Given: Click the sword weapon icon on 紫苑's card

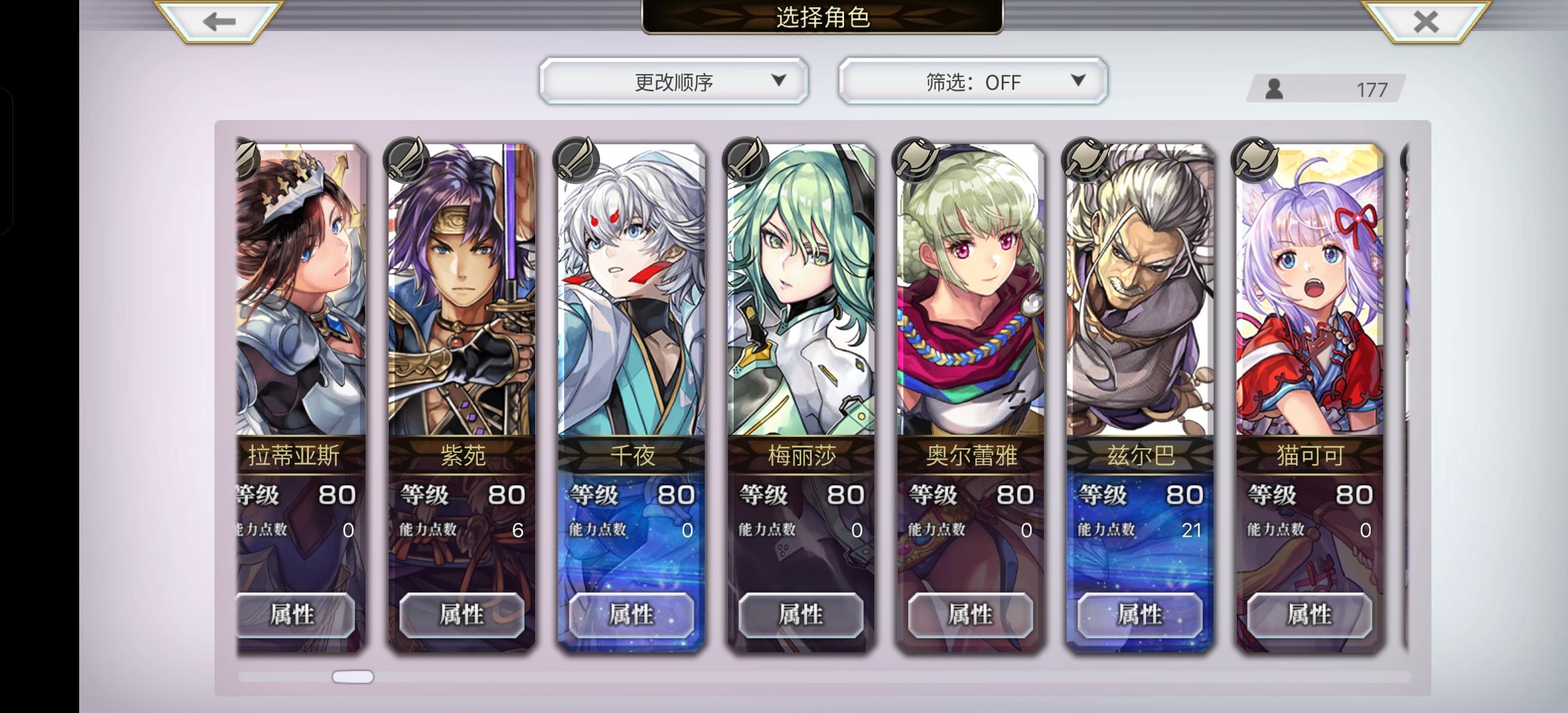Looking at the screenshot, I should [406, 160].
